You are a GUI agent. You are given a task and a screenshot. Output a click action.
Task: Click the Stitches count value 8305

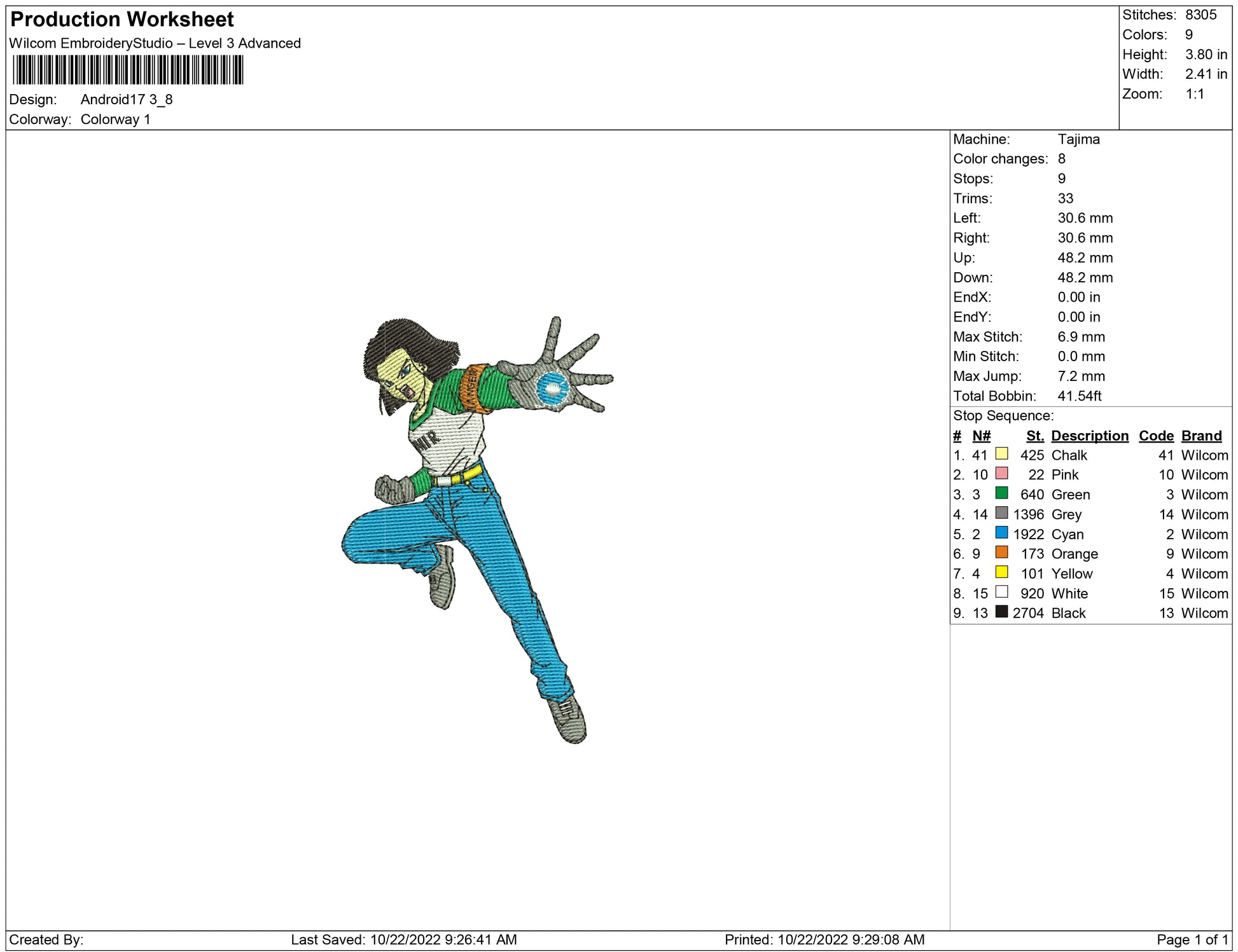[1200, 15]
